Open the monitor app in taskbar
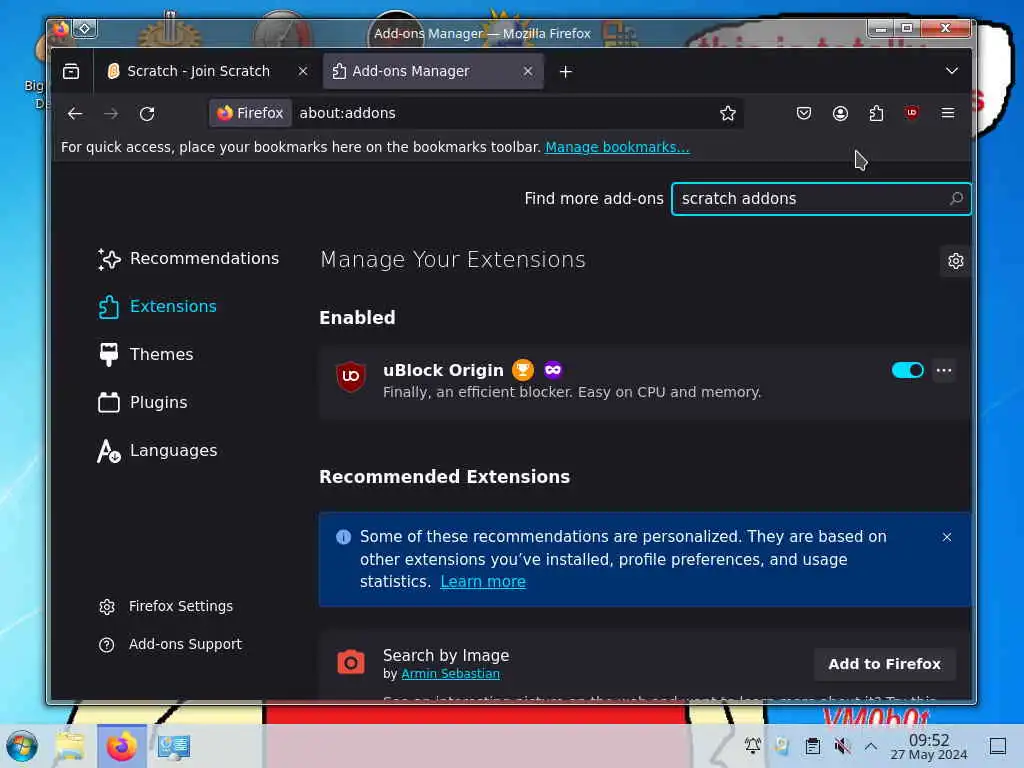Viewport: 1024px width, 768px height. [174, 746]
